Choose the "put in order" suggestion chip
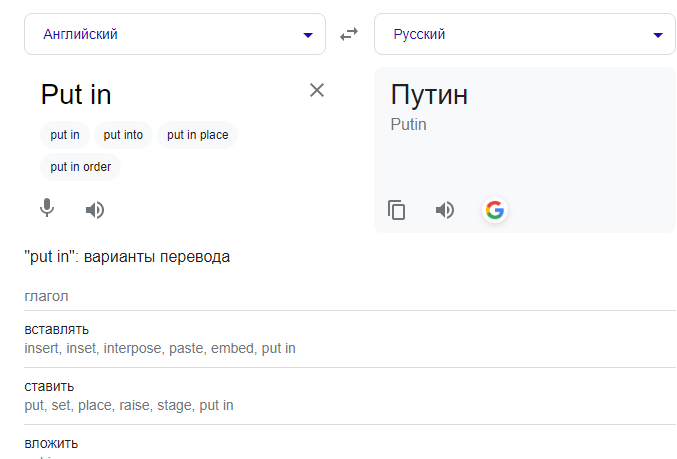The image size is (677, 459). pos(80,167)
